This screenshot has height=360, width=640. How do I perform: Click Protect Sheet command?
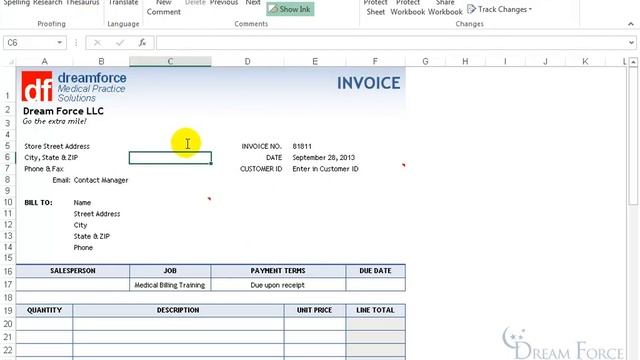coord(376,7)
